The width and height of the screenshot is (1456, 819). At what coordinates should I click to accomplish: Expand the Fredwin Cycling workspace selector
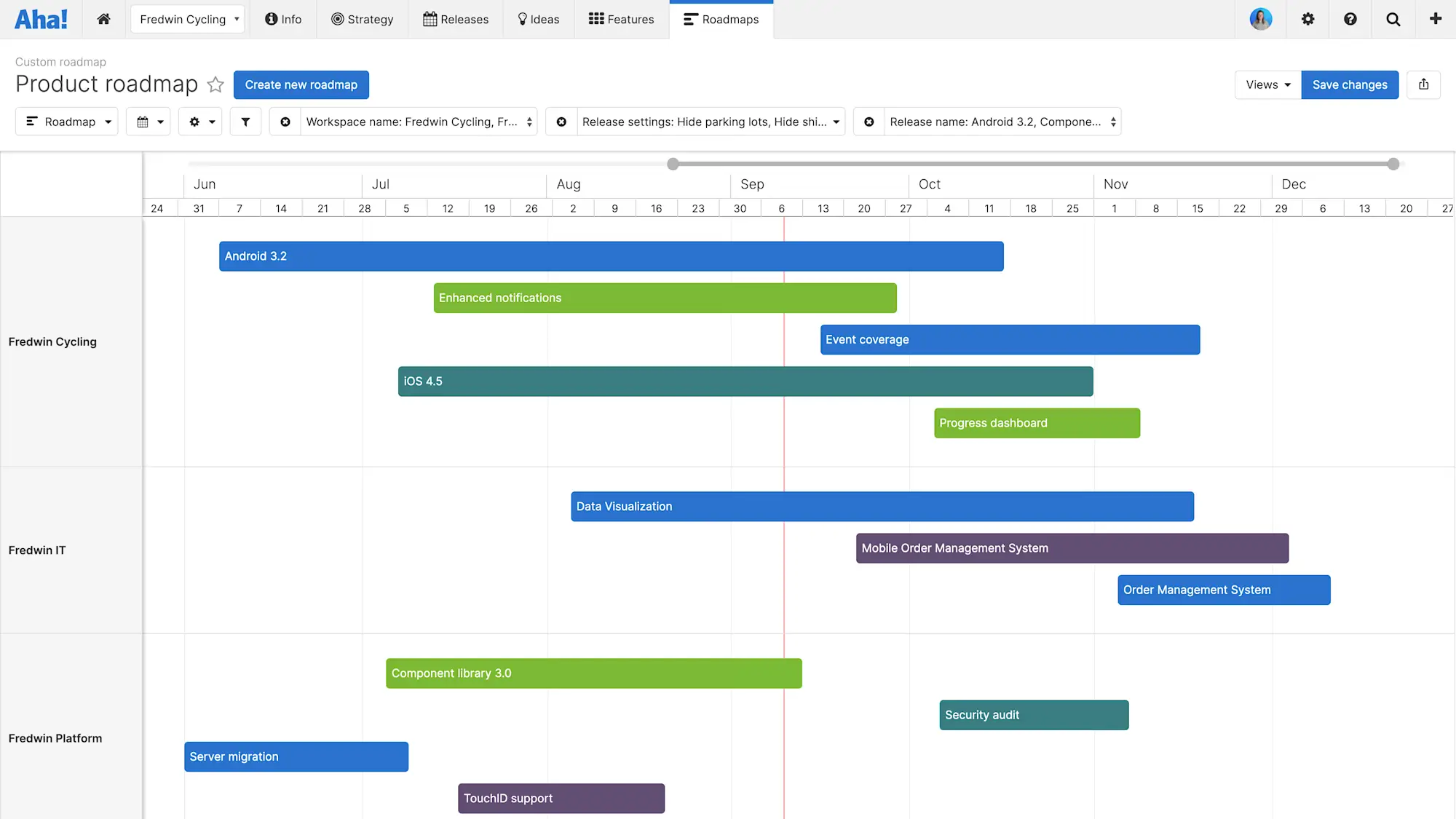click(x=187, y=19)
